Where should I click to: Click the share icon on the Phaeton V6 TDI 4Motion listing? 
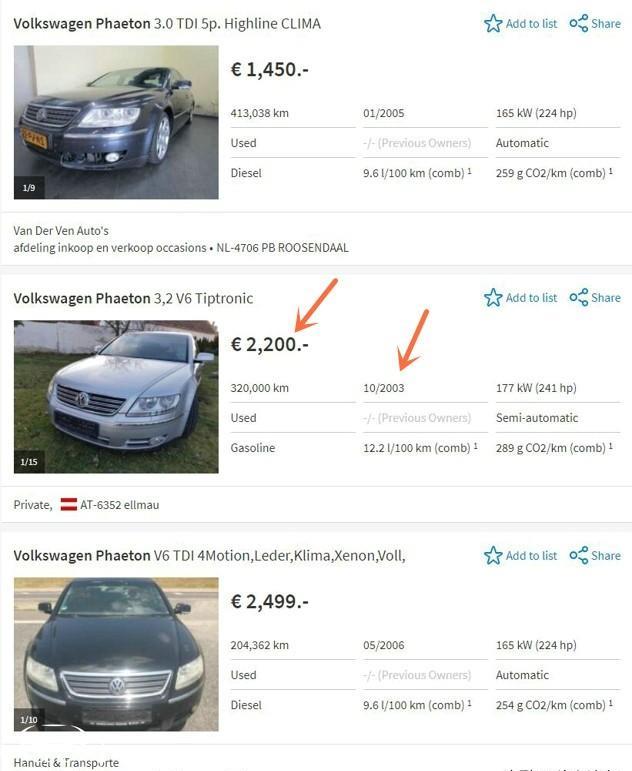pos(578,555)
